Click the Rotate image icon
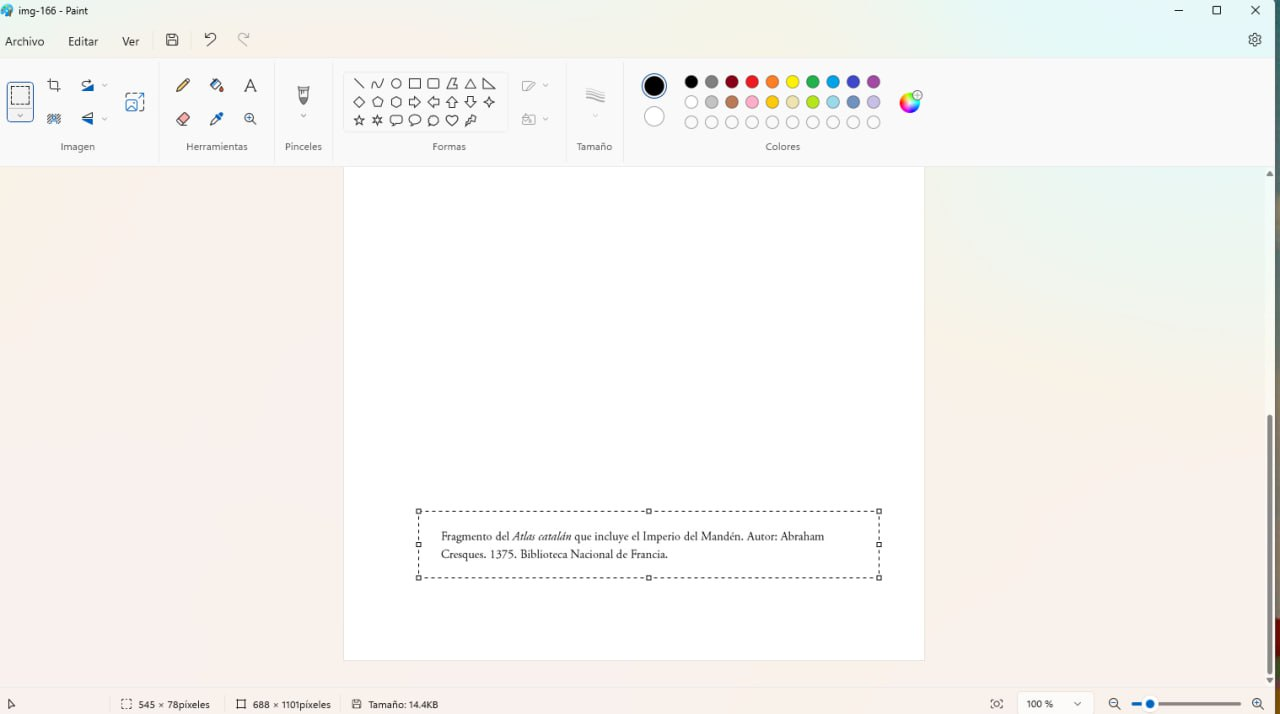1280x714 pixels. 88,86
